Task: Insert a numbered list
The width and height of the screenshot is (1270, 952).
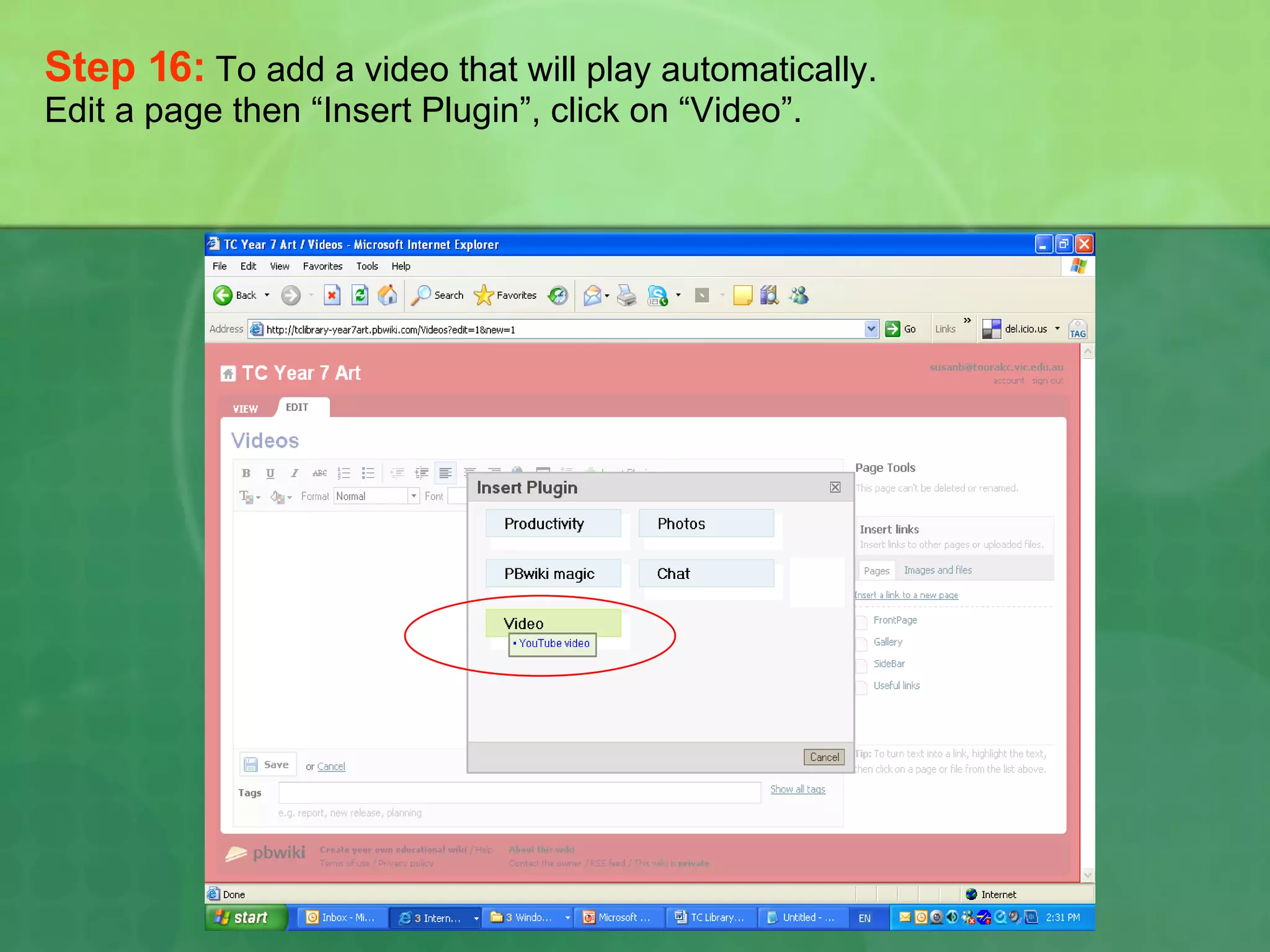Action: 344,474
